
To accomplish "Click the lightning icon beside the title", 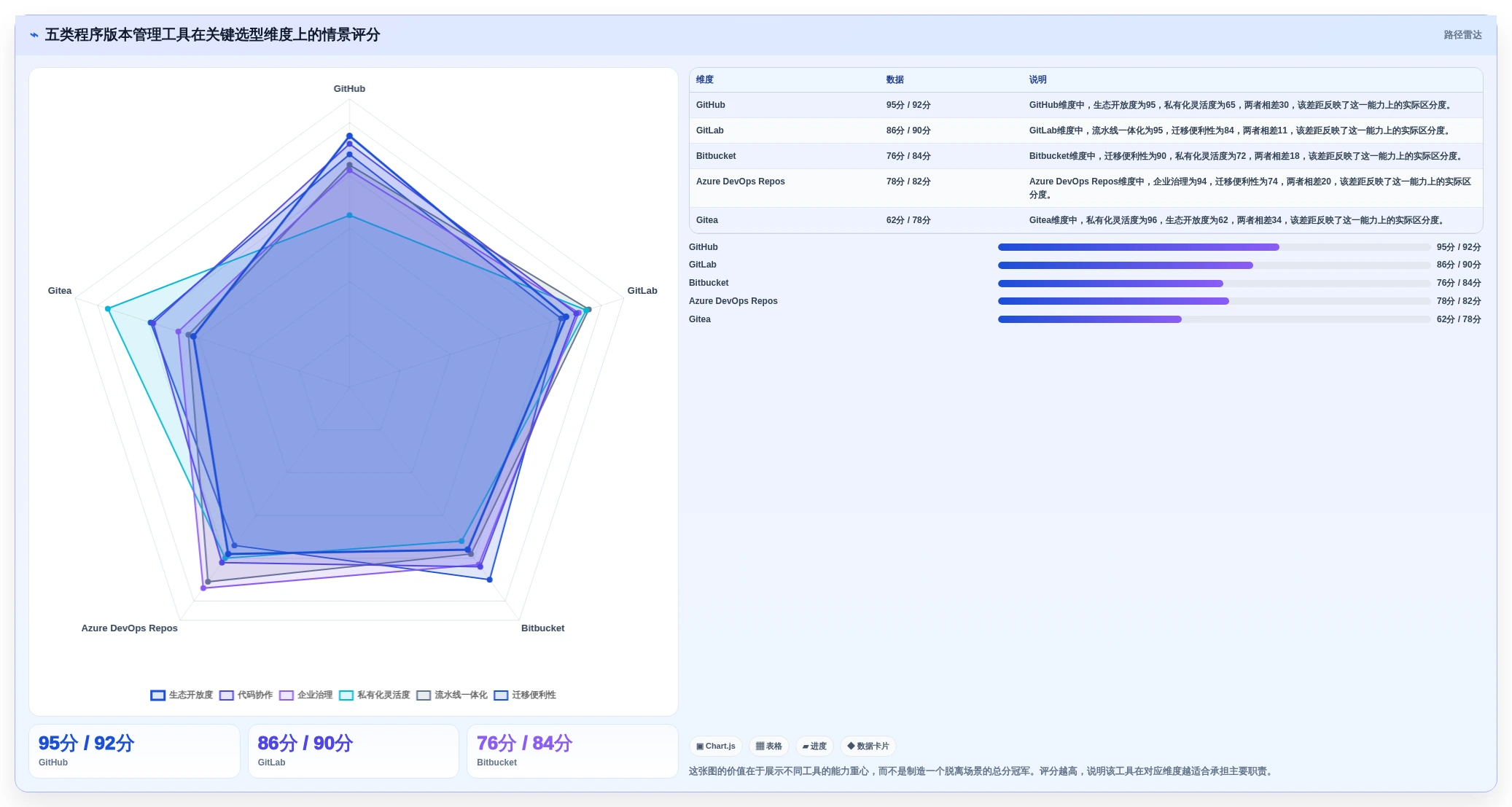I will point(34,35).
